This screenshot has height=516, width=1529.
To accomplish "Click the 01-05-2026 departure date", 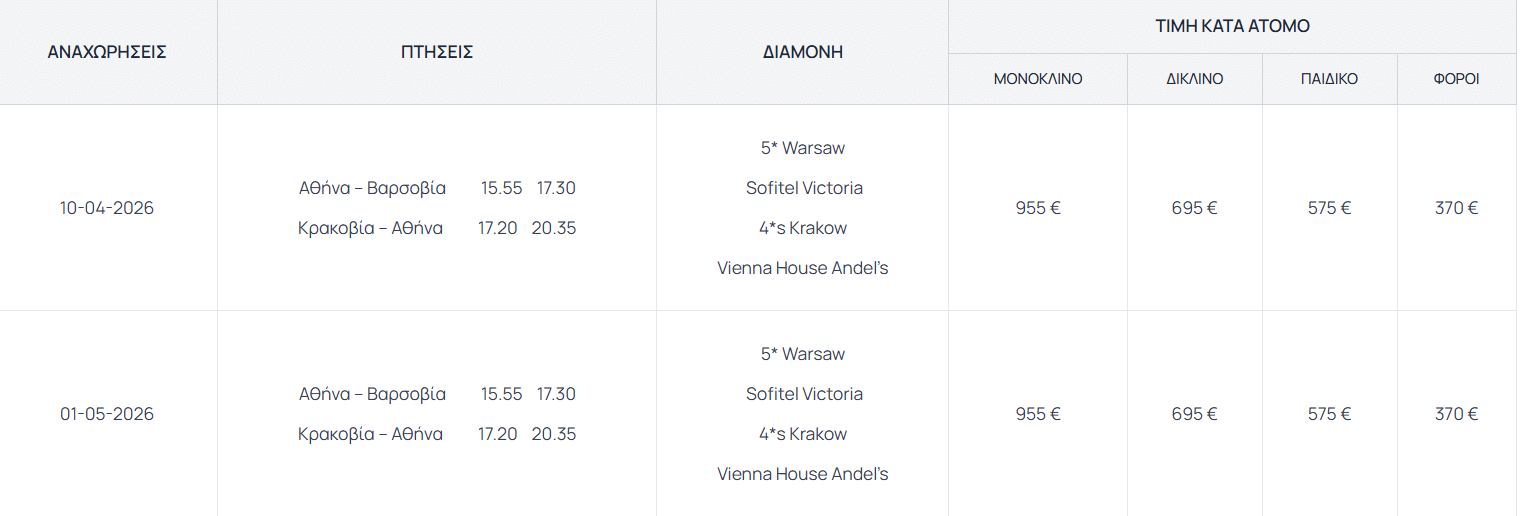I will pyautogui.click(x=107, y=414).
